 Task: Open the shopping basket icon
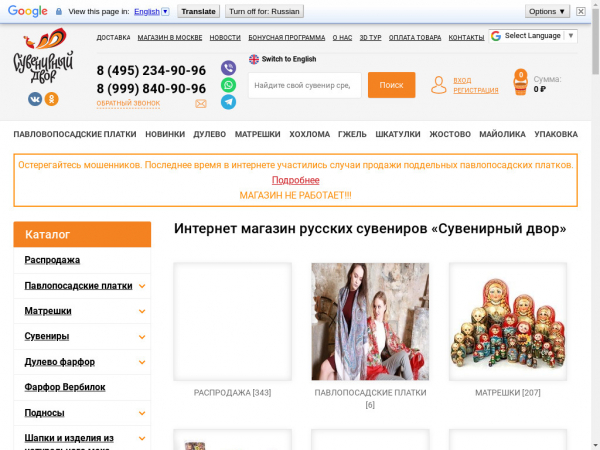[x=520, y=82]
